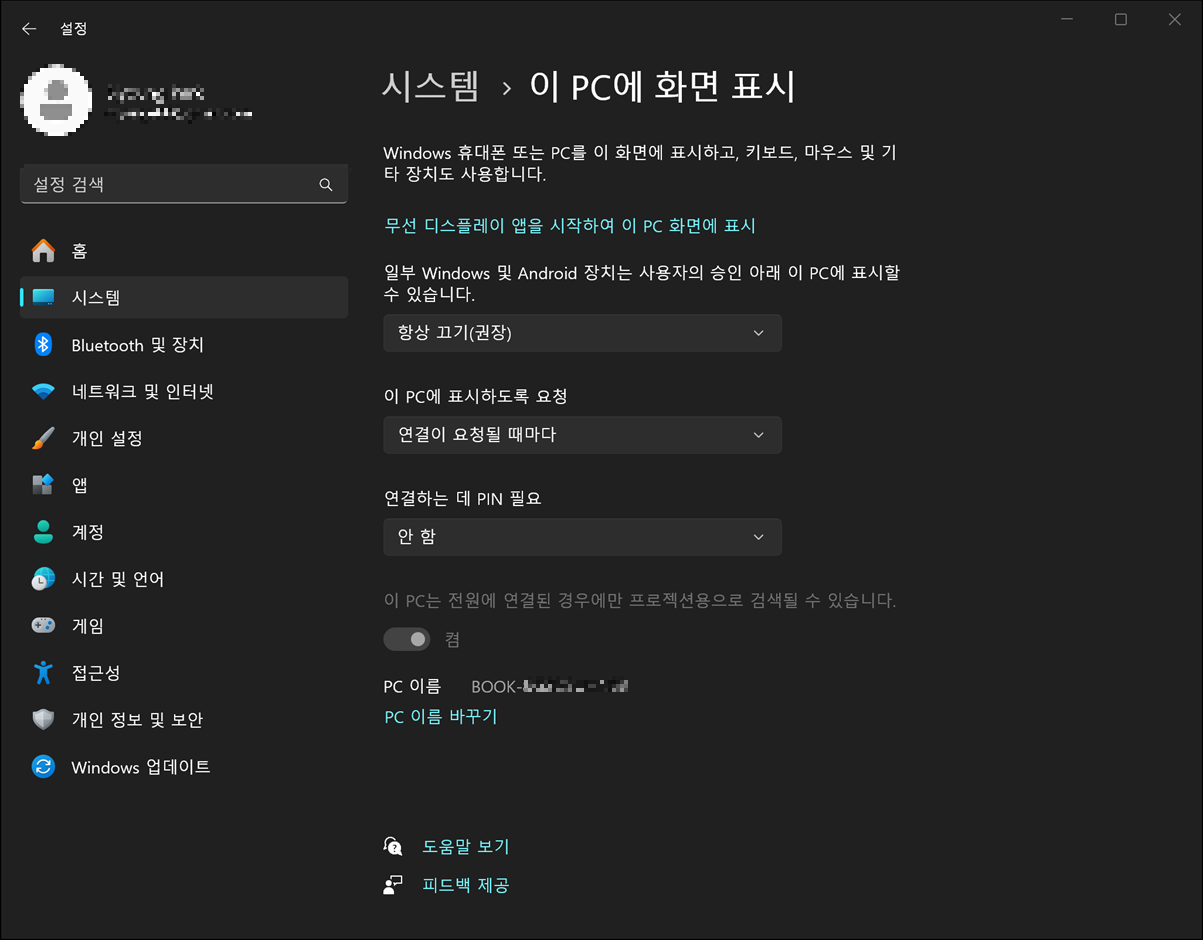Select the 시간 및 언어 globe-clock icon
The height and width of the screenshot is (940, 1203).
pos(43,579)
